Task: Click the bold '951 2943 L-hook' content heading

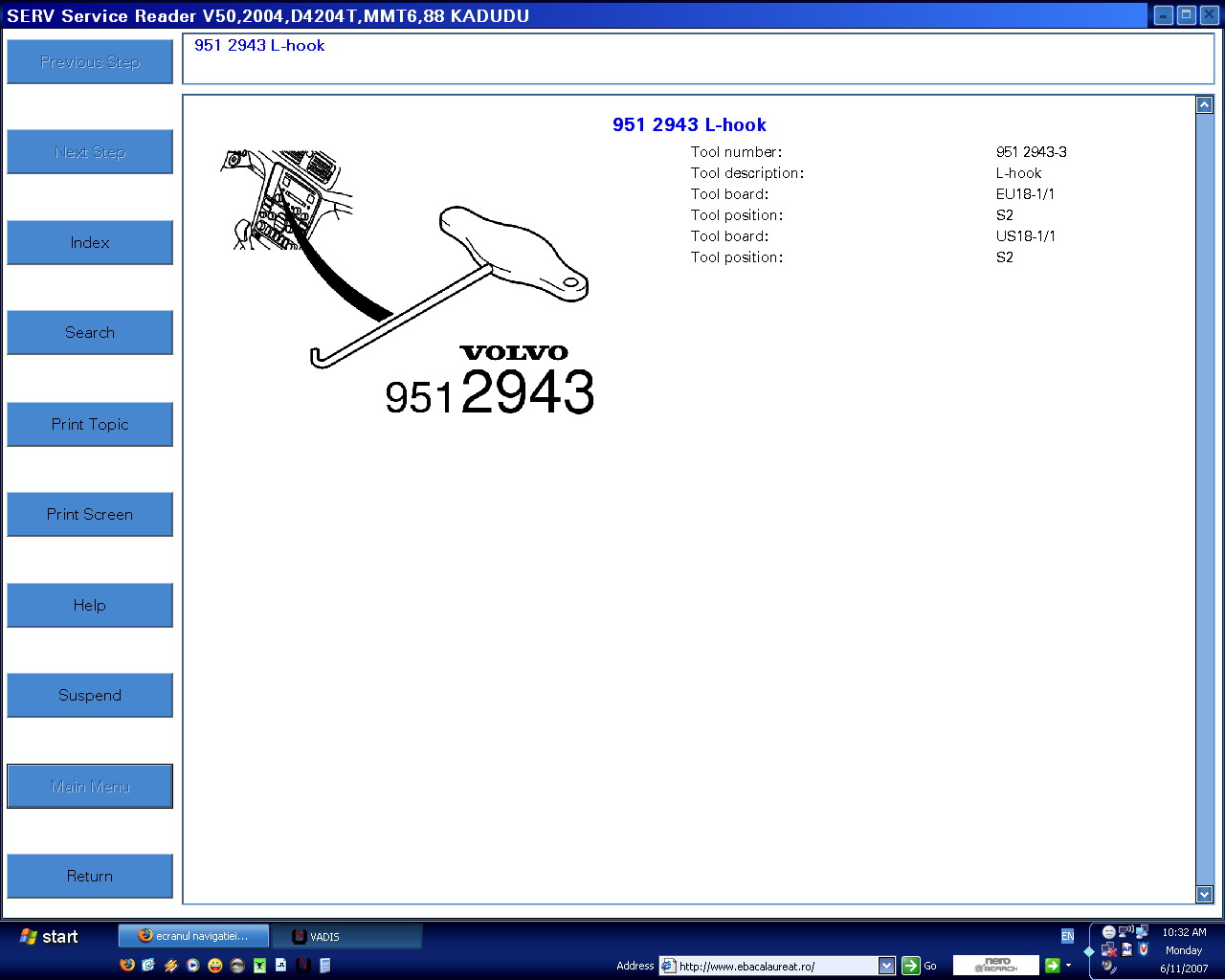Action: pyautogui.click(x=689, y=124)
